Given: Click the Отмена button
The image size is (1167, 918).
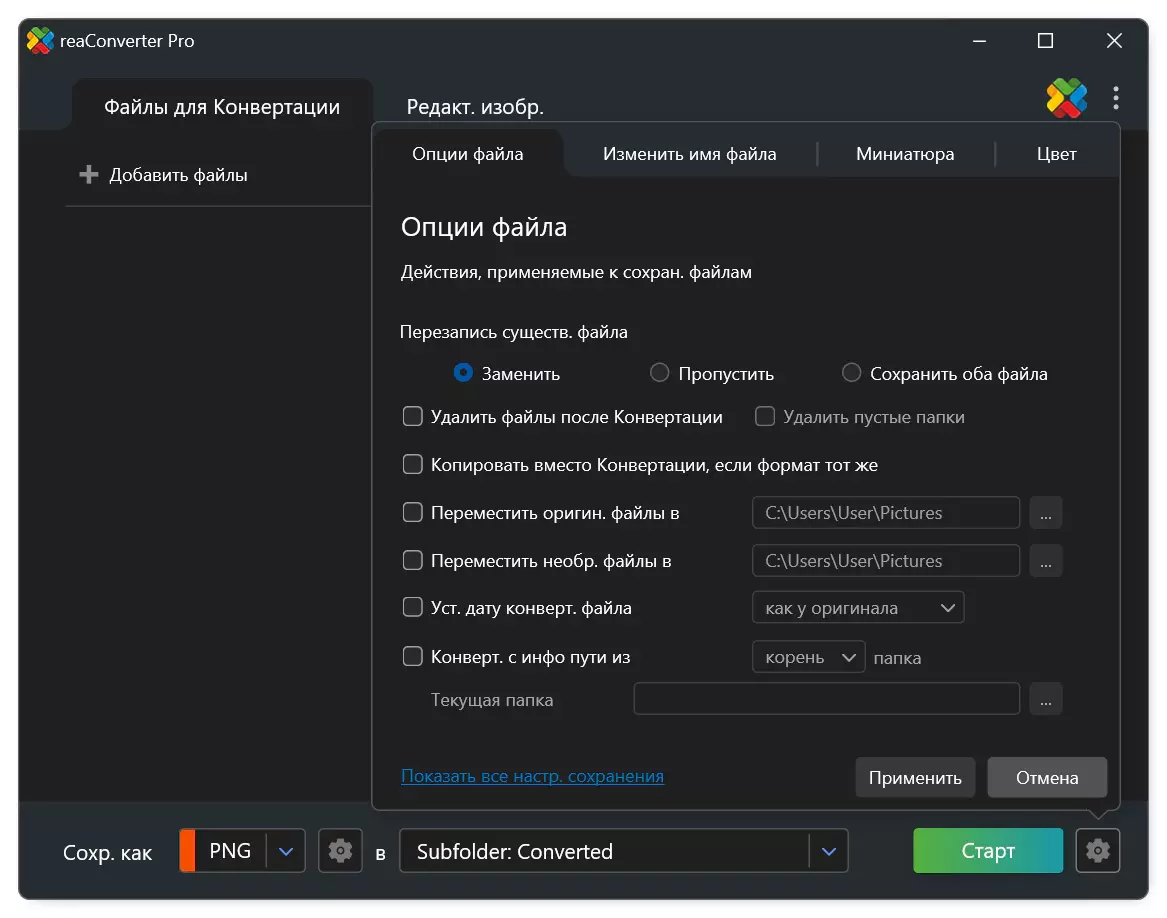Looking at the screenshot, I should pyautogui.click(x=1046, y=777).
